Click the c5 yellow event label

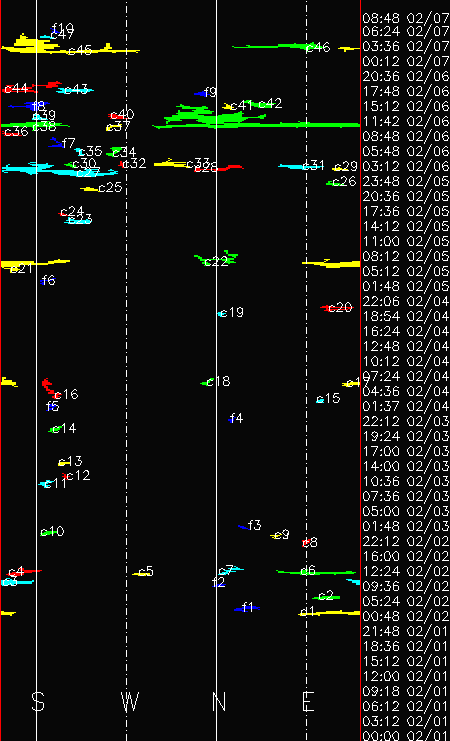tap(147, 571)
